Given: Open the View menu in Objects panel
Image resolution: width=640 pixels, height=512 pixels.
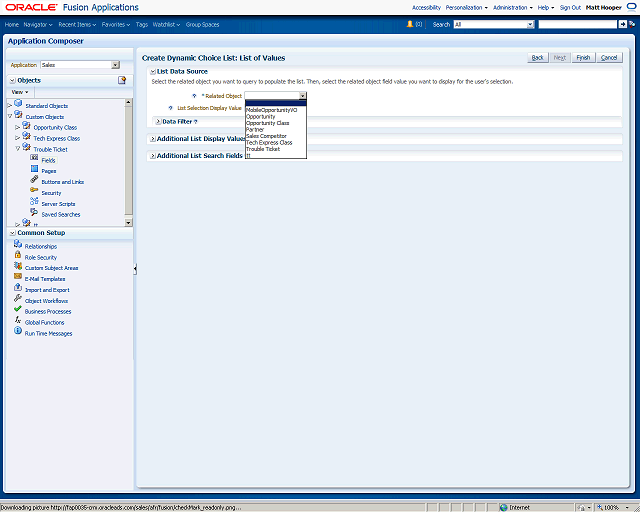Looking at the screenshot, I should coord(20,92).
